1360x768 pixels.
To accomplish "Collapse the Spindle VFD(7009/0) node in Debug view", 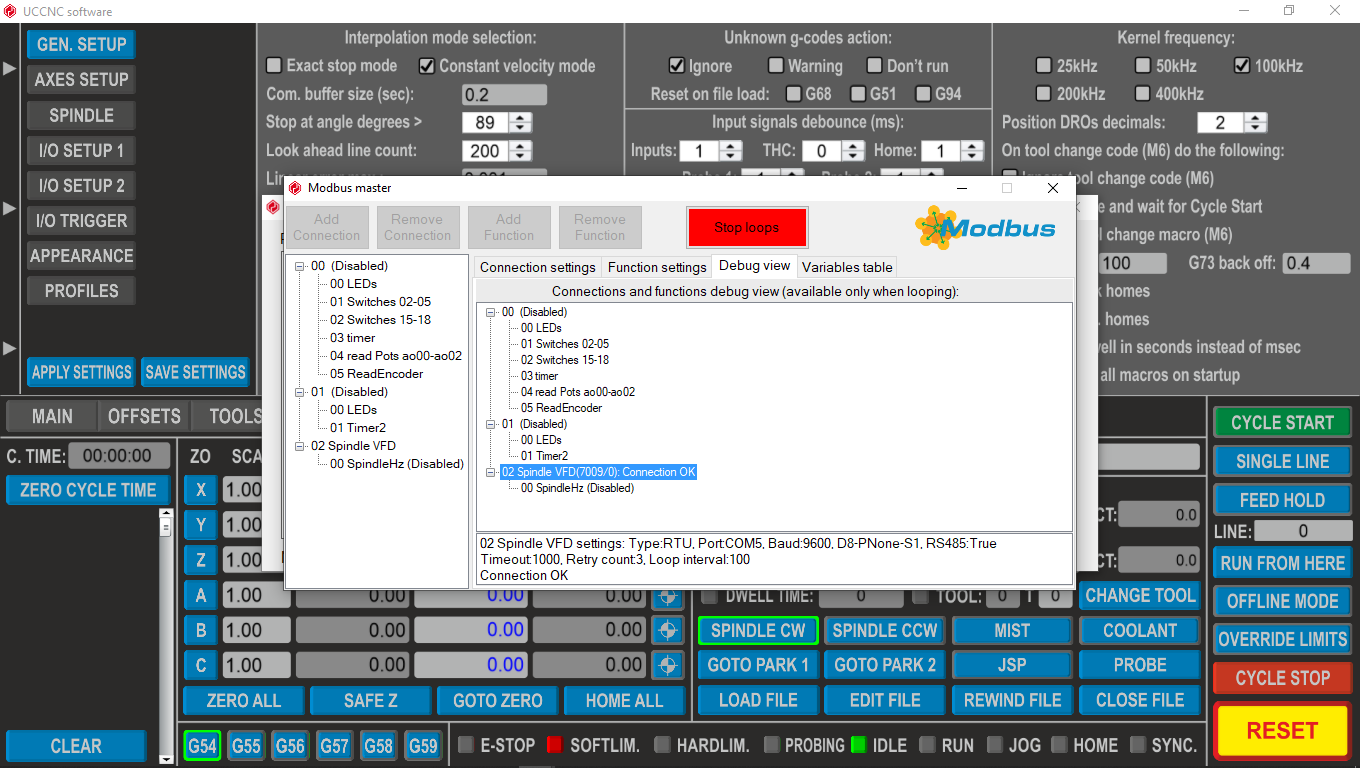I will [x=491, y=472].
